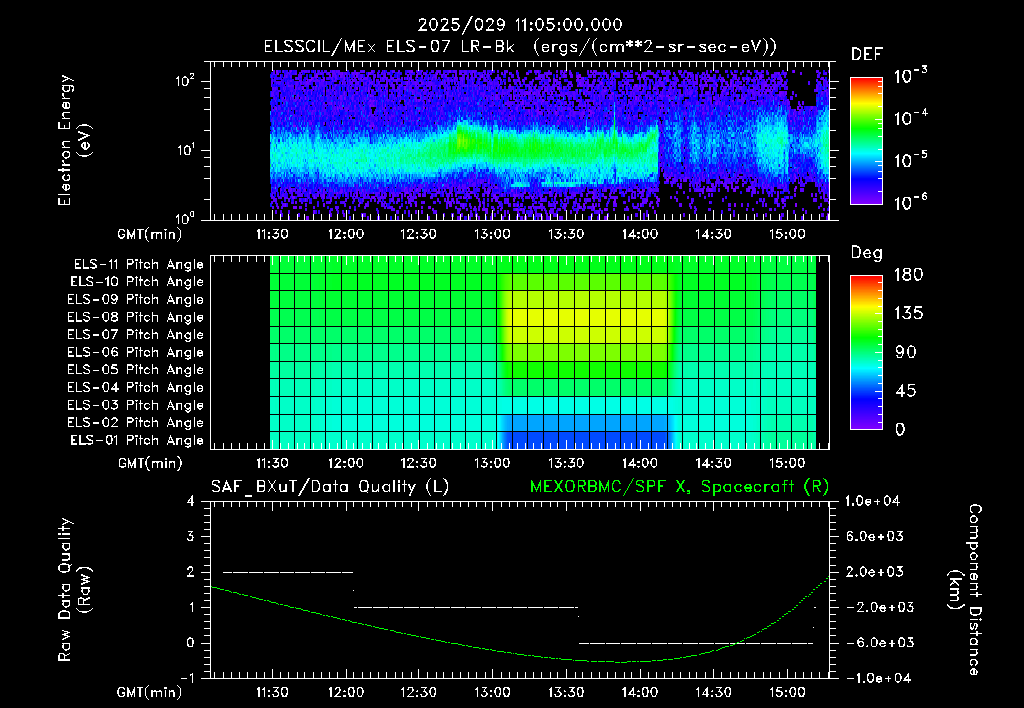This screenshot has height=708, width=1024.
Task: Click the 13:30 label under the bottom plot
Action: pyautogui.click(x=566, y=692)
